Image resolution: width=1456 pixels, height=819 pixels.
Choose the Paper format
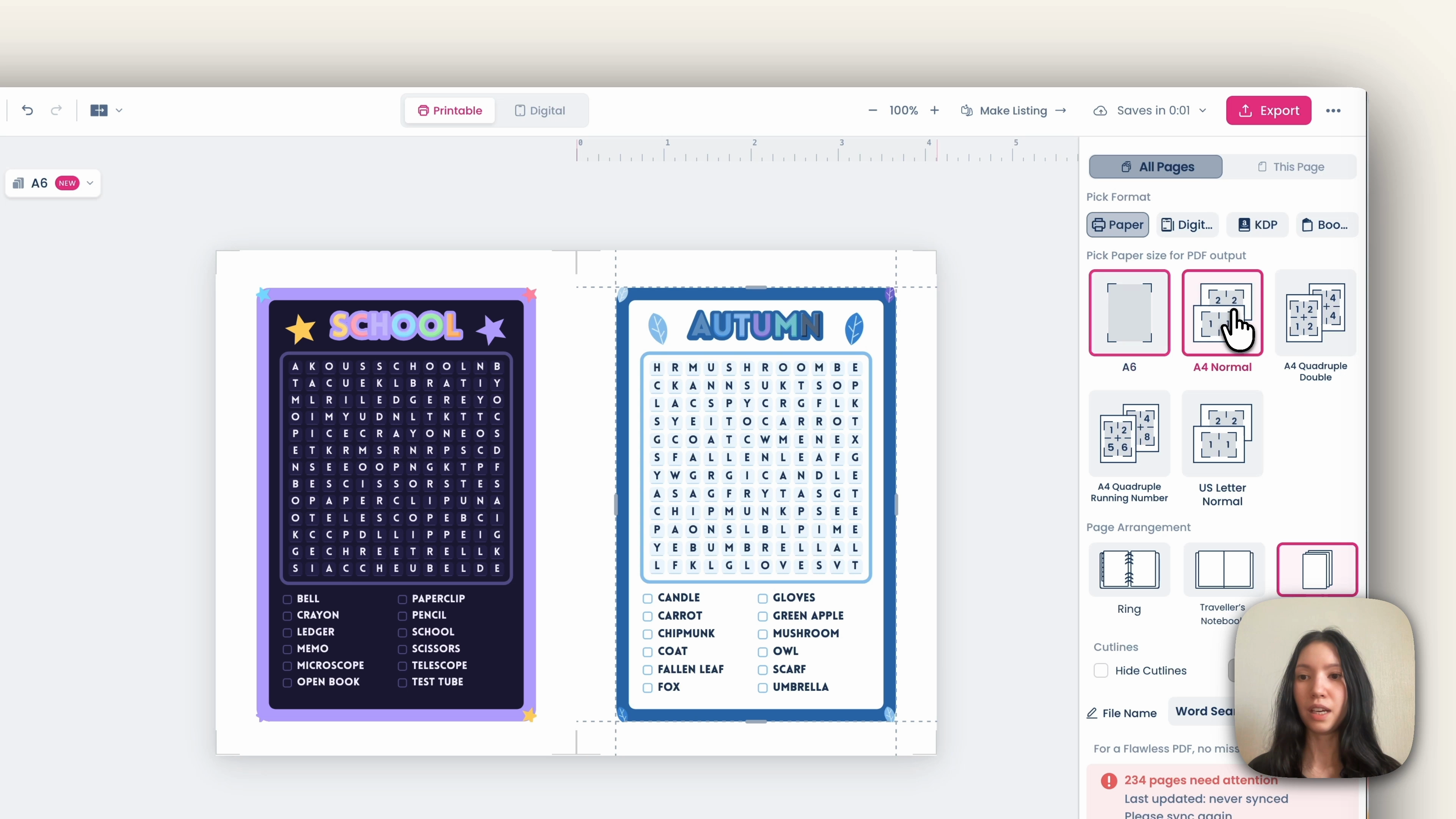pos(1117,225)
